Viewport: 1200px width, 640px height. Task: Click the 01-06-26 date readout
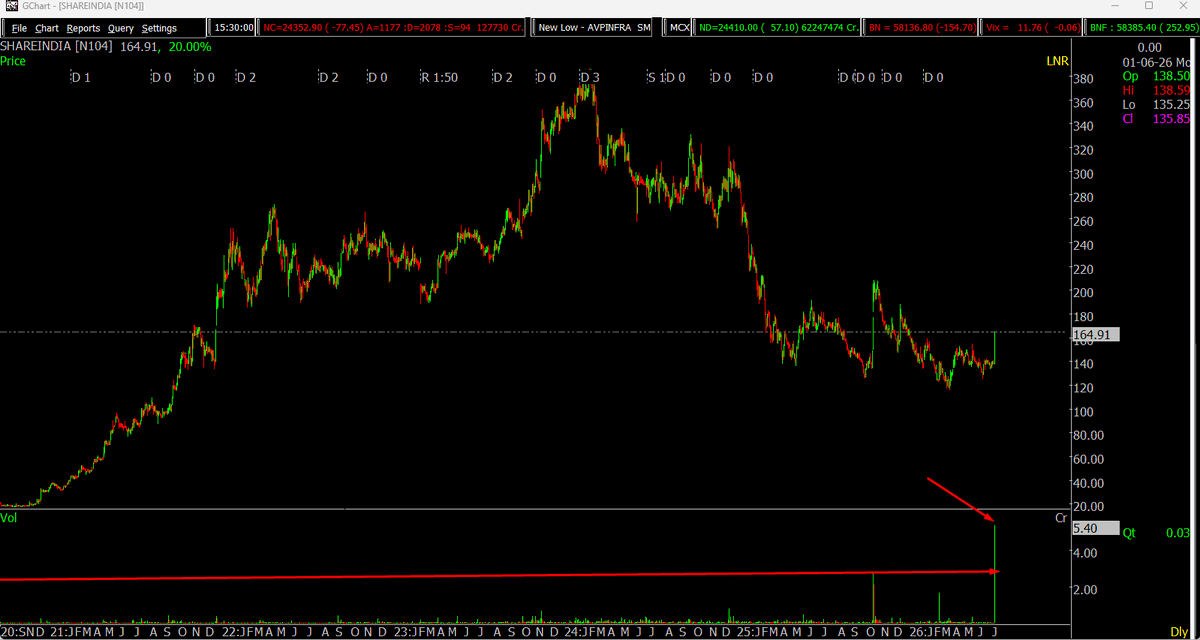1158,61
